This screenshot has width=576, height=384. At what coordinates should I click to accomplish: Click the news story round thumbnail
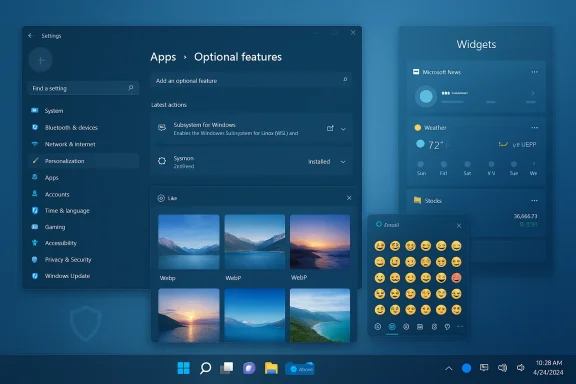[426, 96]
